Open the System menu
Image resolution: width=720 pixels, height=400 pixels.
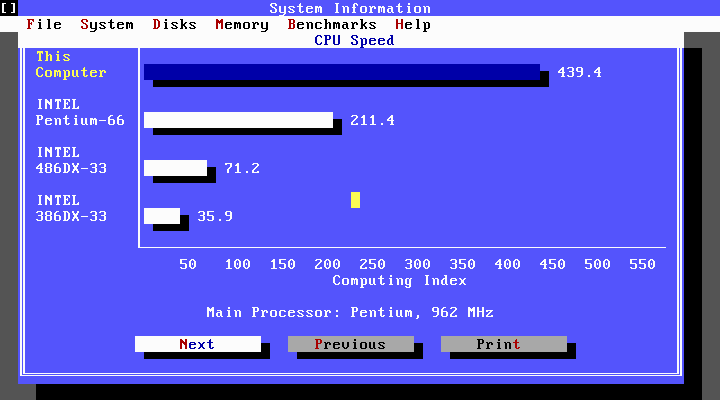click(x=107, y=24)
